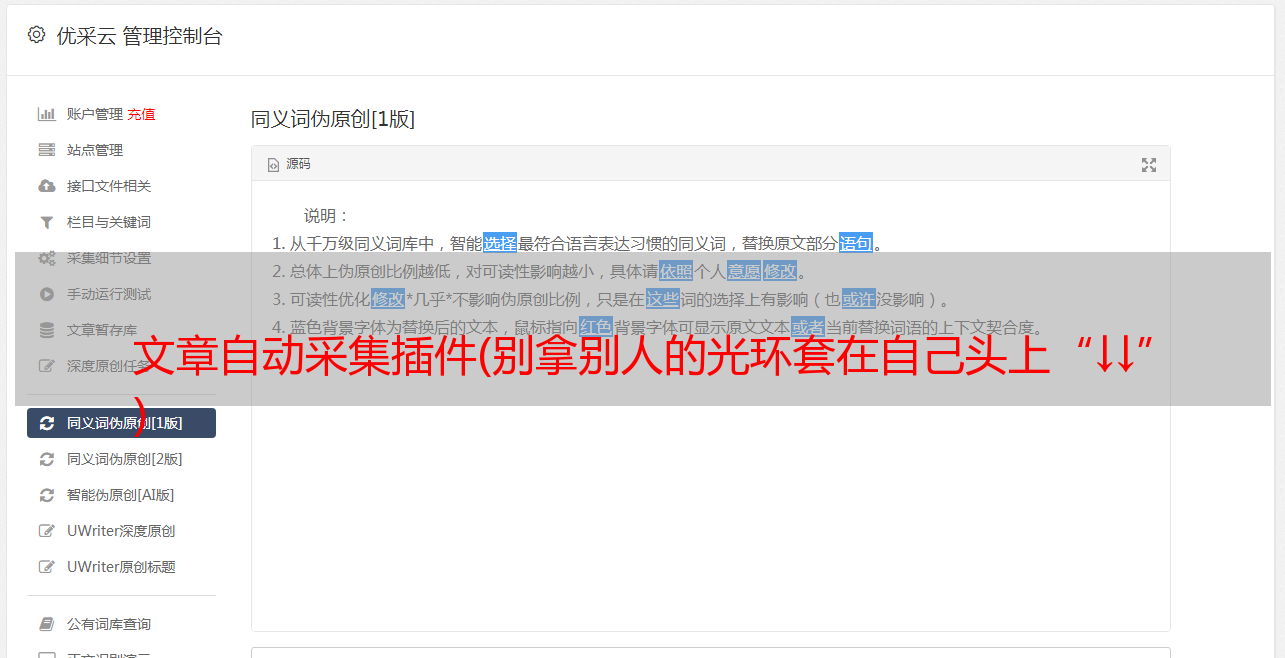Click the funnel icon for 栏目与关键词
Viewport: 1285px width, 658px height.
[x=46, y=222]
